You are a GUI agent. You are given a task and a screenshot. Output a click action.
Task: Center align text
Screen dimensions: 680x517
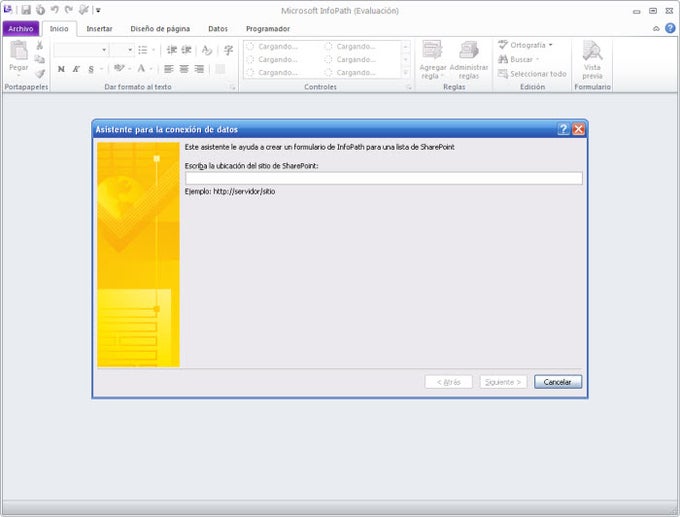click(x=184, y=69)
